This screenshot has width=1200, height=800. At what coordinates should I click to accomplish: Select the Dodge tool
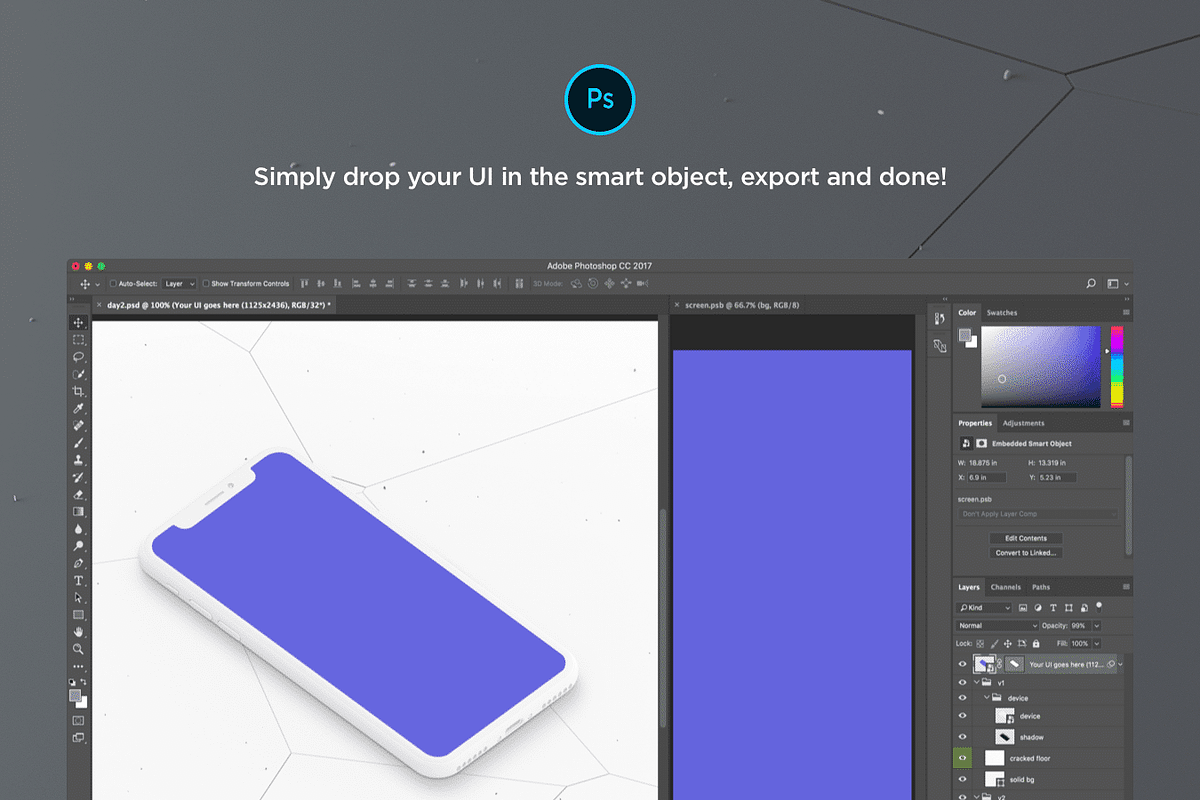tap(78, 546)
